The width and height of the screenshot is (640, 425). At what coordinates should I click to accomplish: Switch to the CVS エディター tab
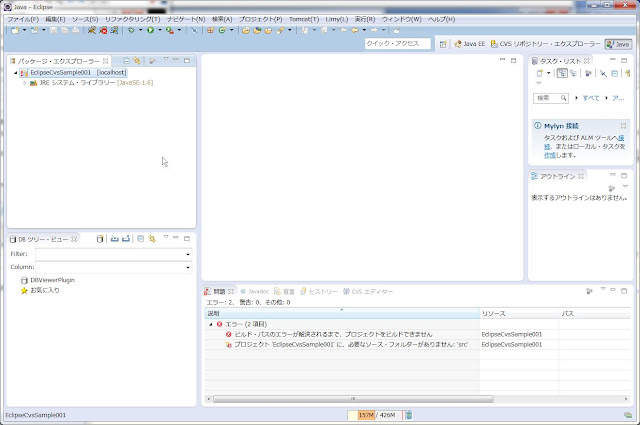click(368, 291)
